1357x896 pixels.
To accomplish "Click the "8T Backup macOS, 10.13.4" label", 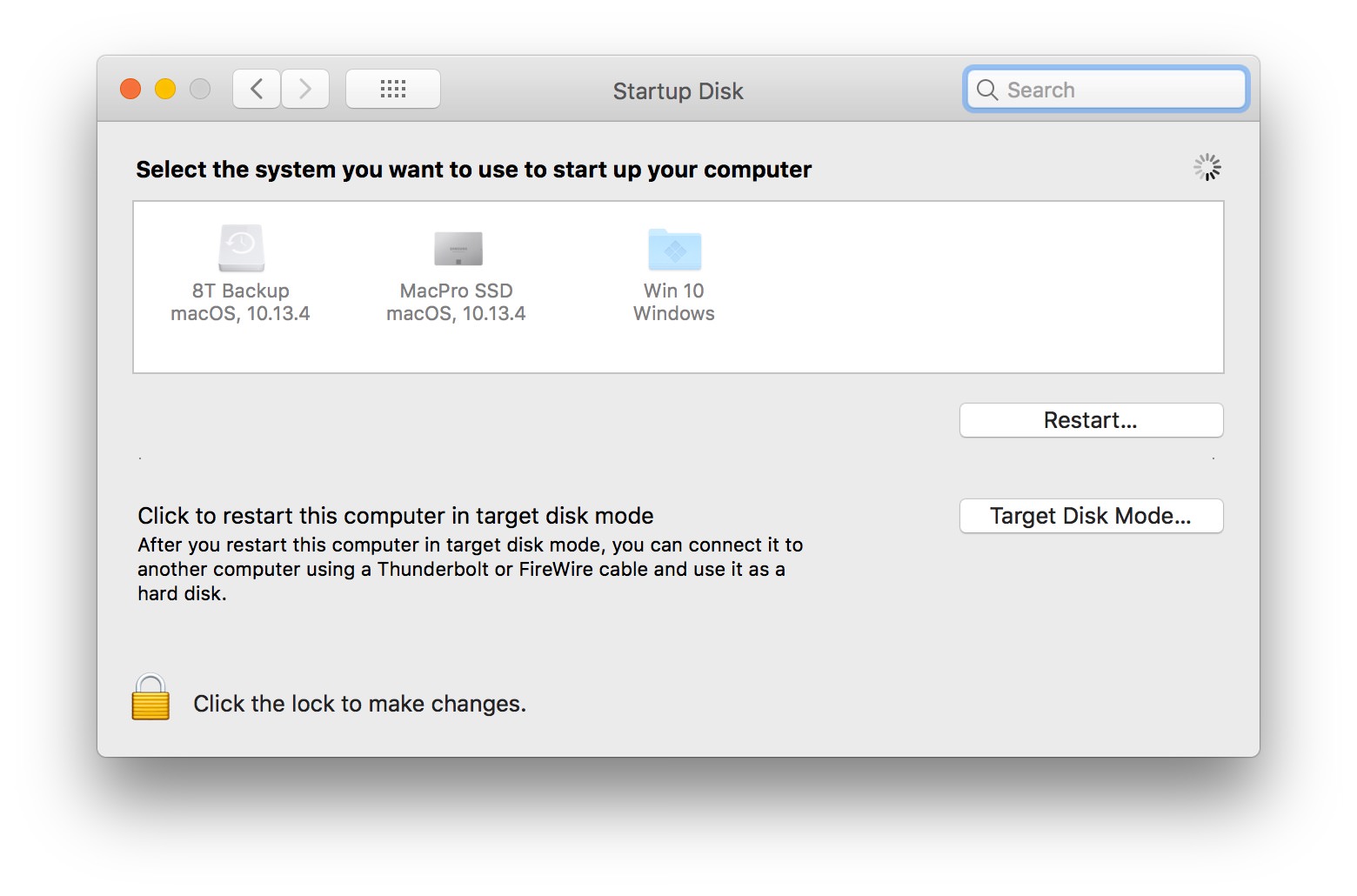I will (240, 302).
